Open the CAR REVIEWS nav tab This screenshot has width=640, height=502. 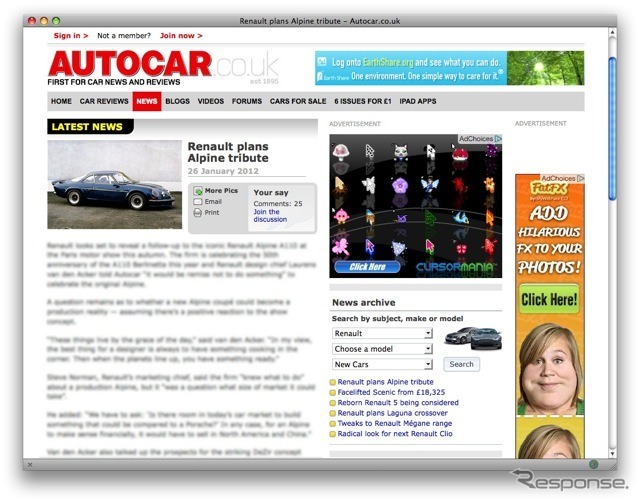(x=104, y=101)
